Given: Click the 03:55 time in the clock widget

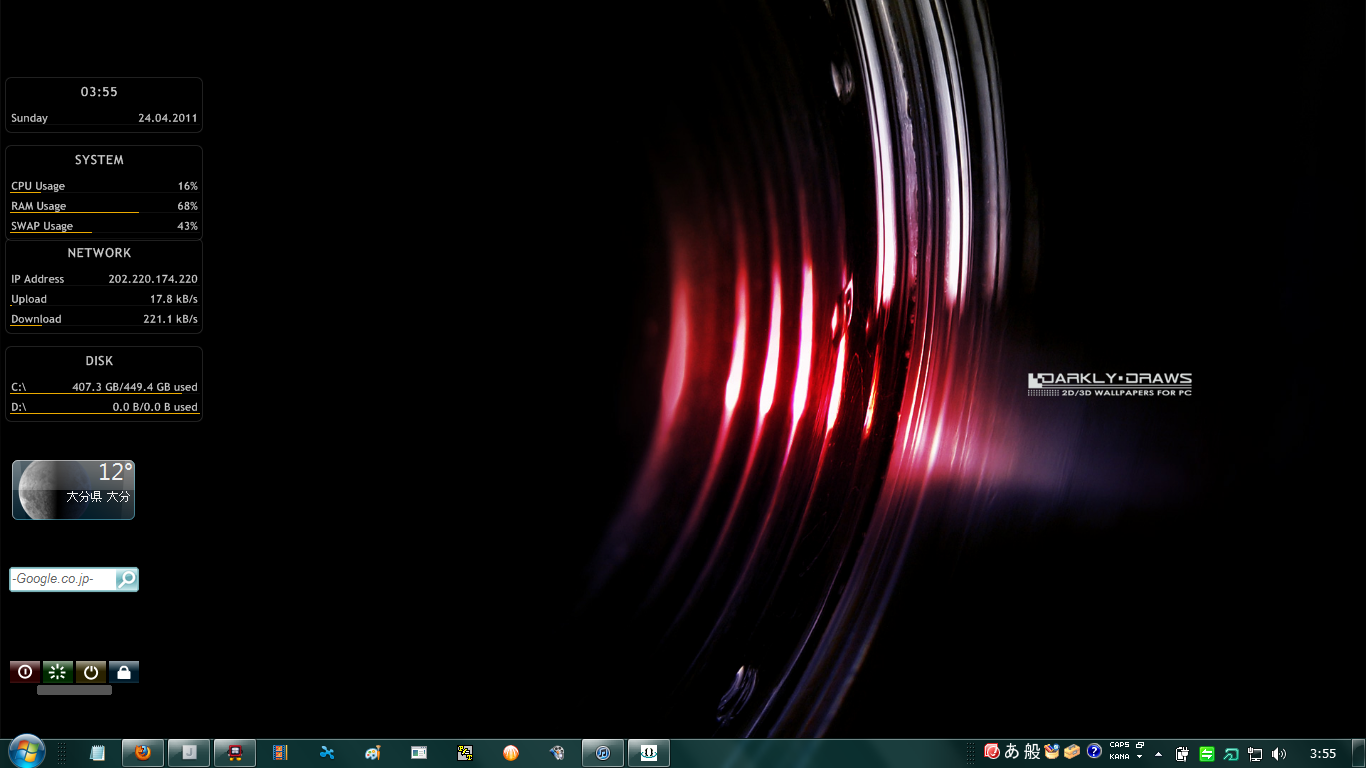Looking at the screenshot, I should pyautogui.click(x=99, y=92).
